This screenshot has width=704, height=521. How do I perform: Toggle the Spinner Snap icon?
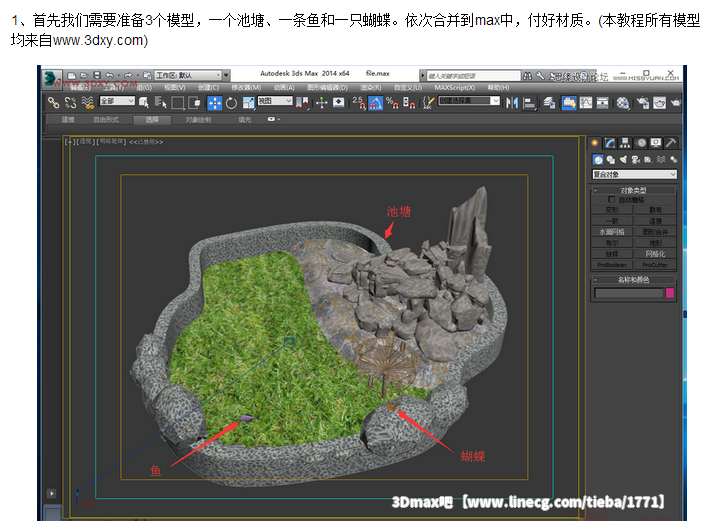(409, 103)
